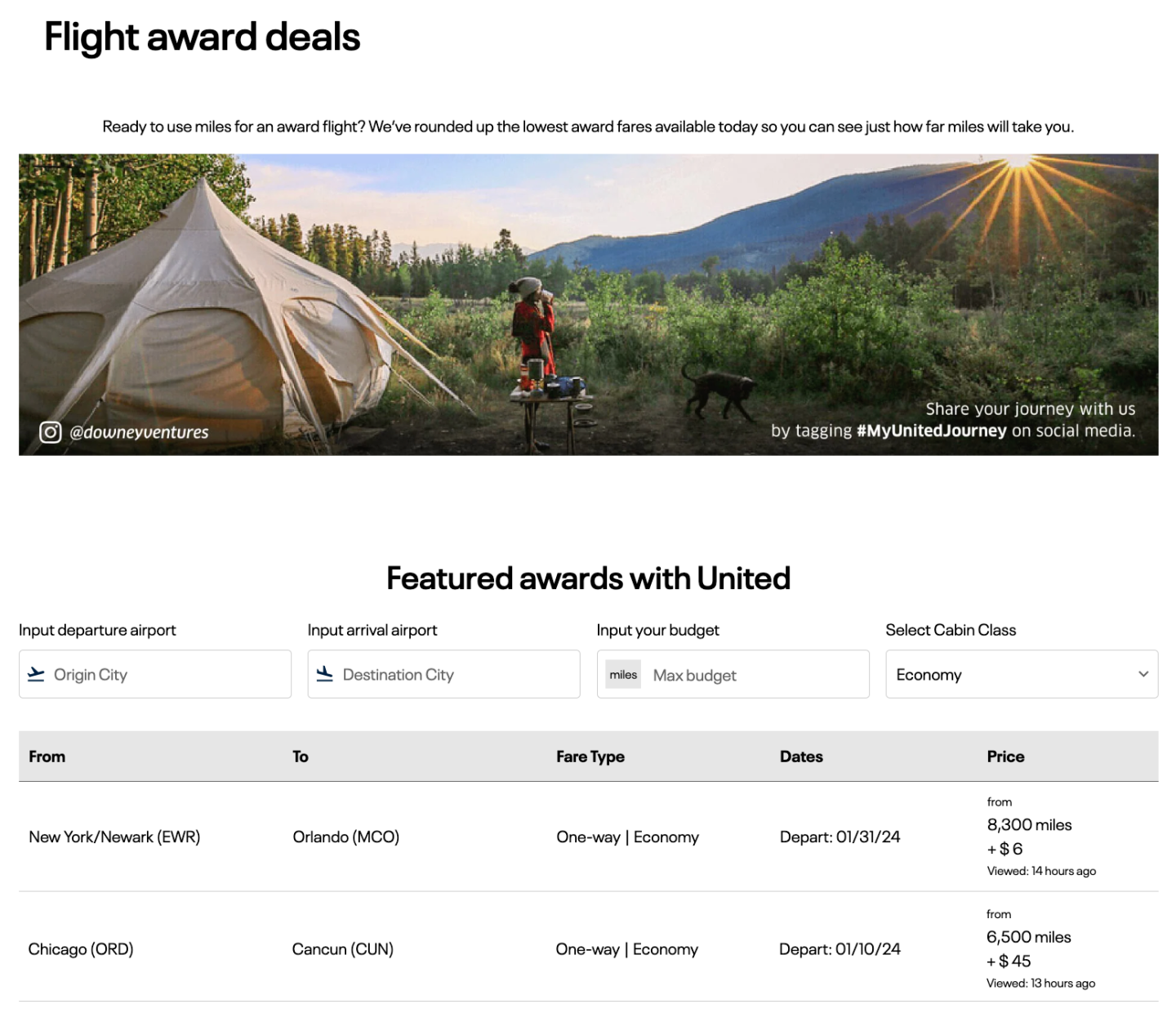Click the Instagram icon on the banner
This screenshot has width=1176, height=1013.
[51, 432]
